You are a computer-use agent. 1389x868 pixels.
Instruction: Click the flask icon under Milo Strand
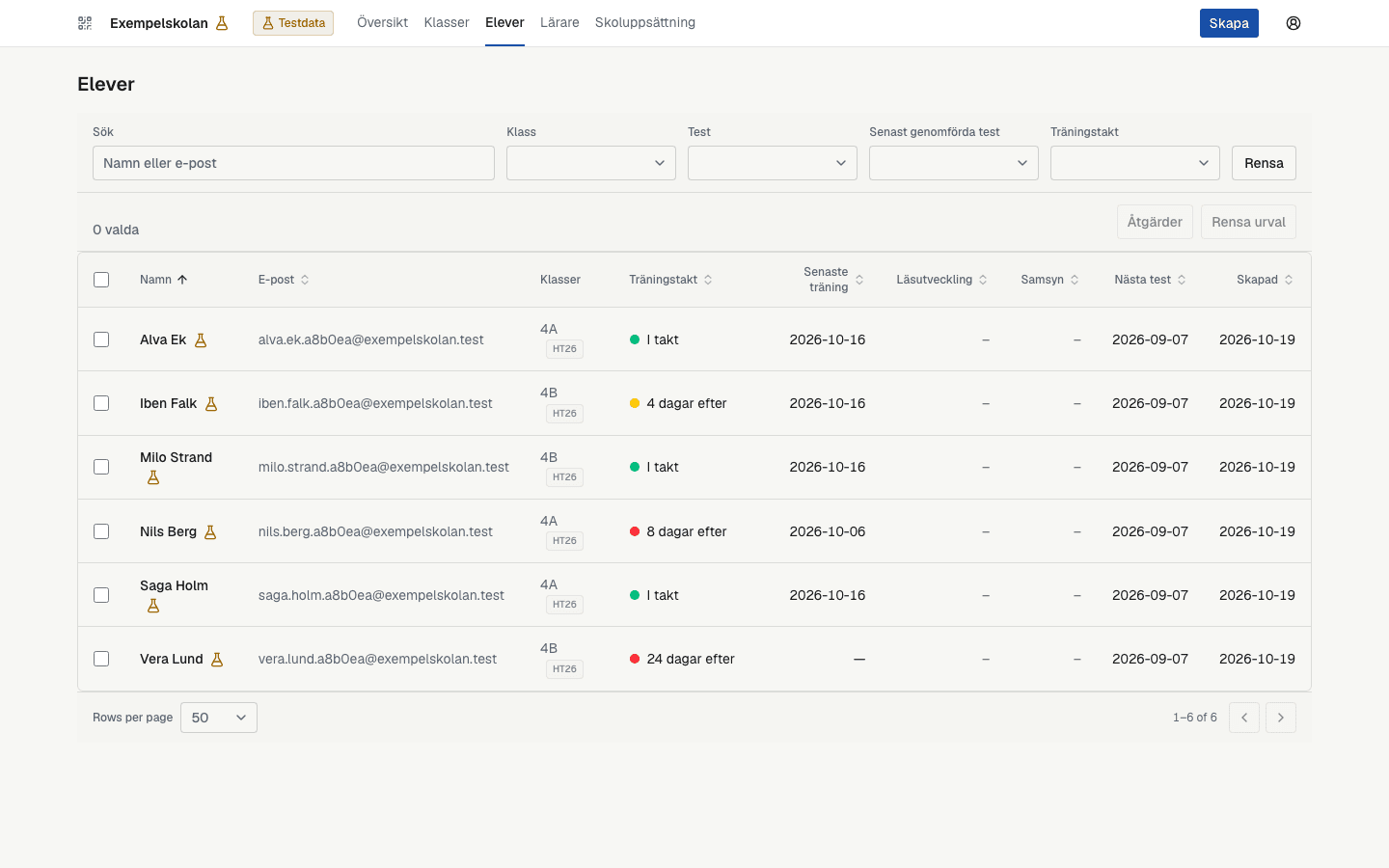point(153,477)
